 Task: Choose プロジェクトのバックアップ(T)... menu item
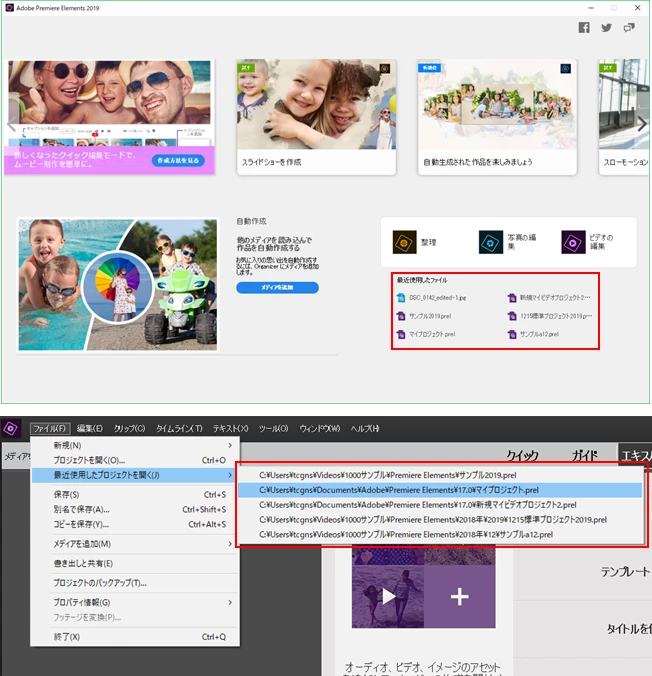pyautogui.click(x=135, y=583)
